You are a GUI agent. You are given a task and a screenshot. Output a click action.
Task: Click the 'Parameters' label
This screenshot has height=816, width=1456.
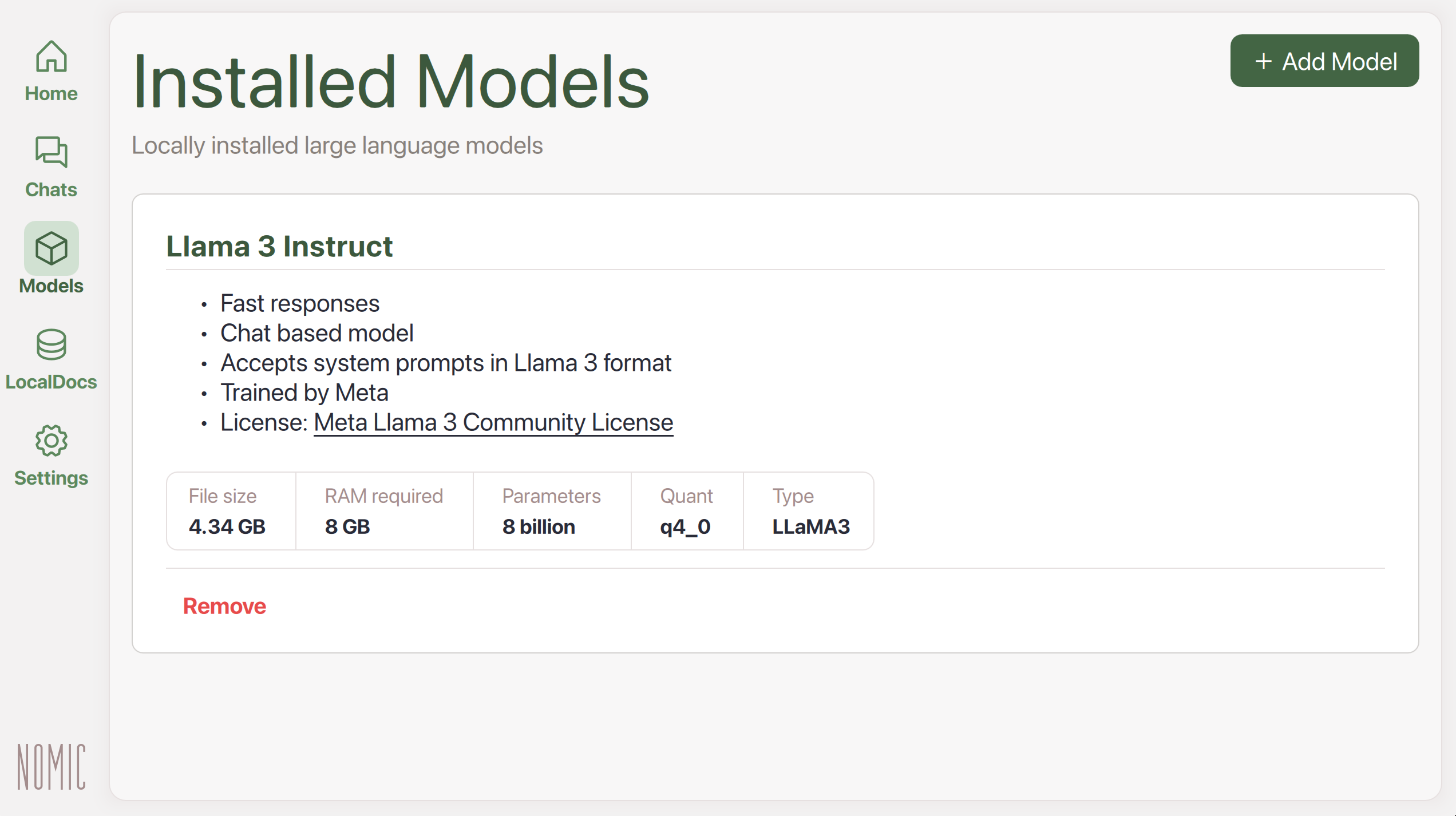click(x=552, y=496)
